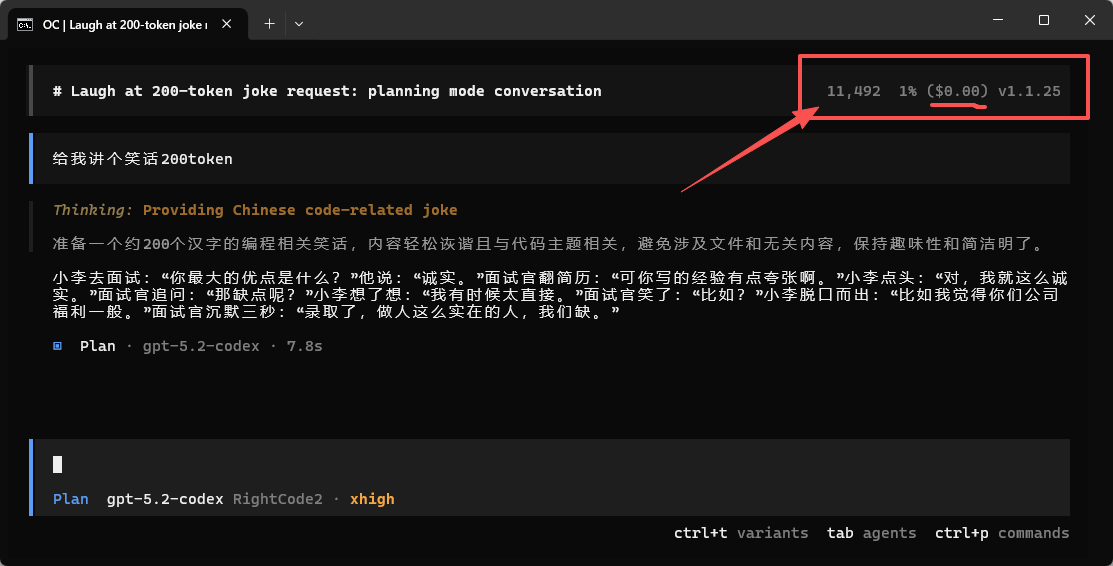The height and width of the screenshot is (566, 1113).
Task: Click the blue square Plan marker icon
Action: tap(57, 346)
